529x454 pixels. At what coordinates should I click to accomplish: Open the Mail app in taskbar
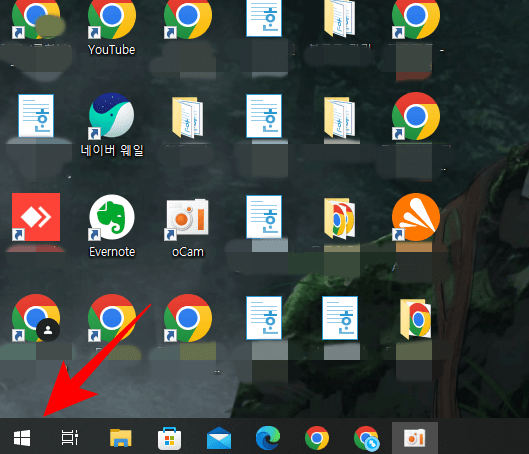pyautogui.click(x=219, y=438)
